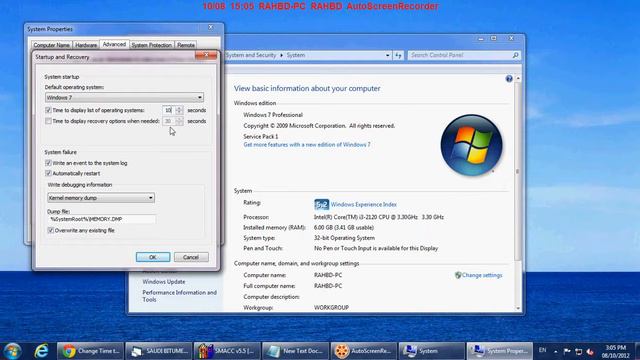
Task: Switch to Chrome 'Change Time' taskbar window
Action: tap(90, 351)
